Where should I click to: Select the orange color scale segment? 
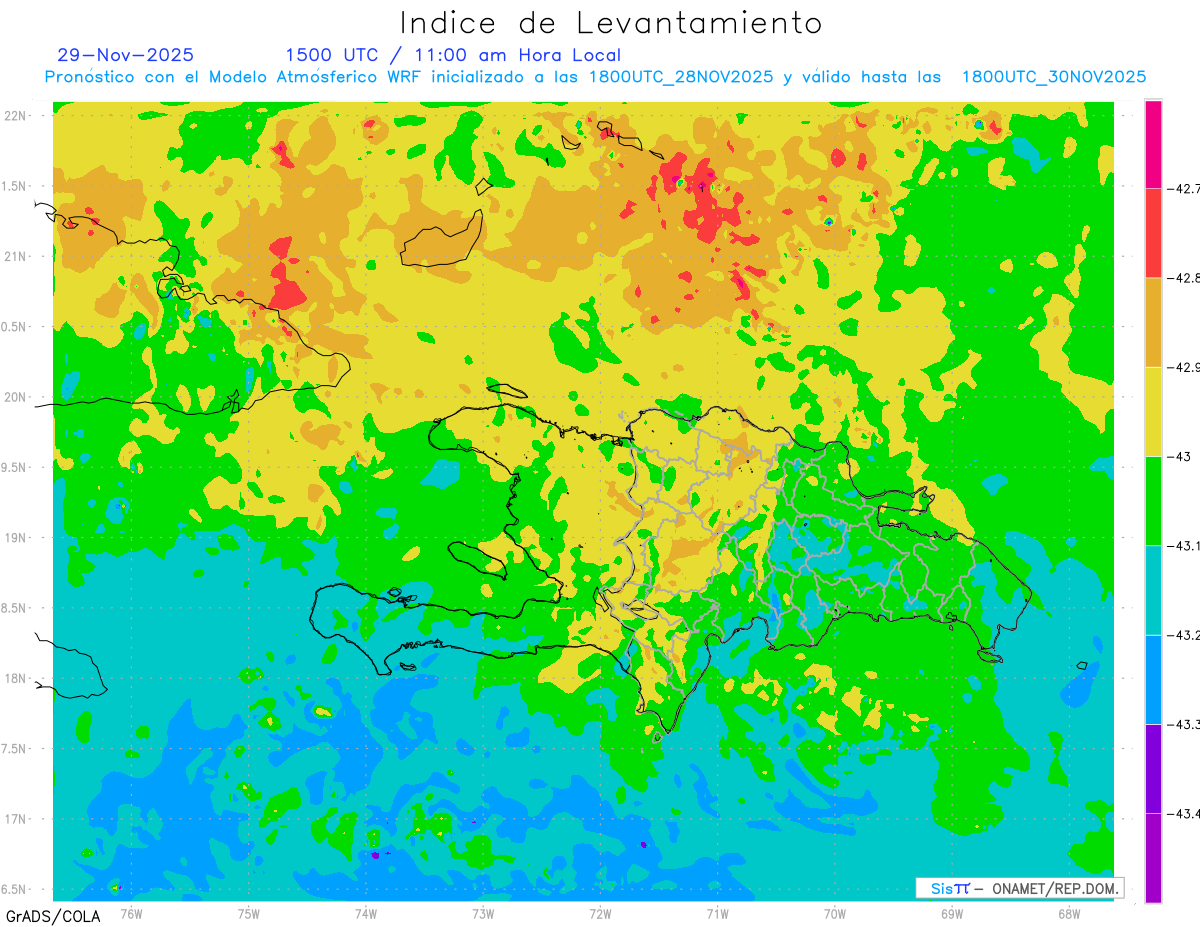tap(1153, 322)
